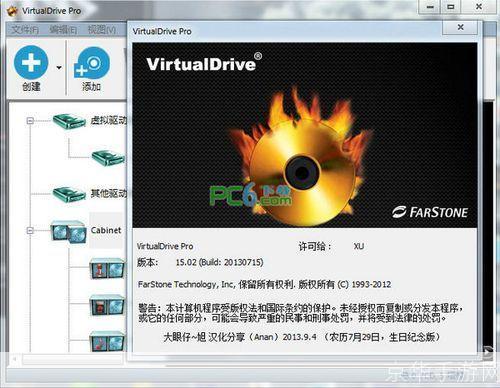This screenshot has width=500, height=388.
Task: Click the main window app icon in title bar
Action: tap(12, 11)
